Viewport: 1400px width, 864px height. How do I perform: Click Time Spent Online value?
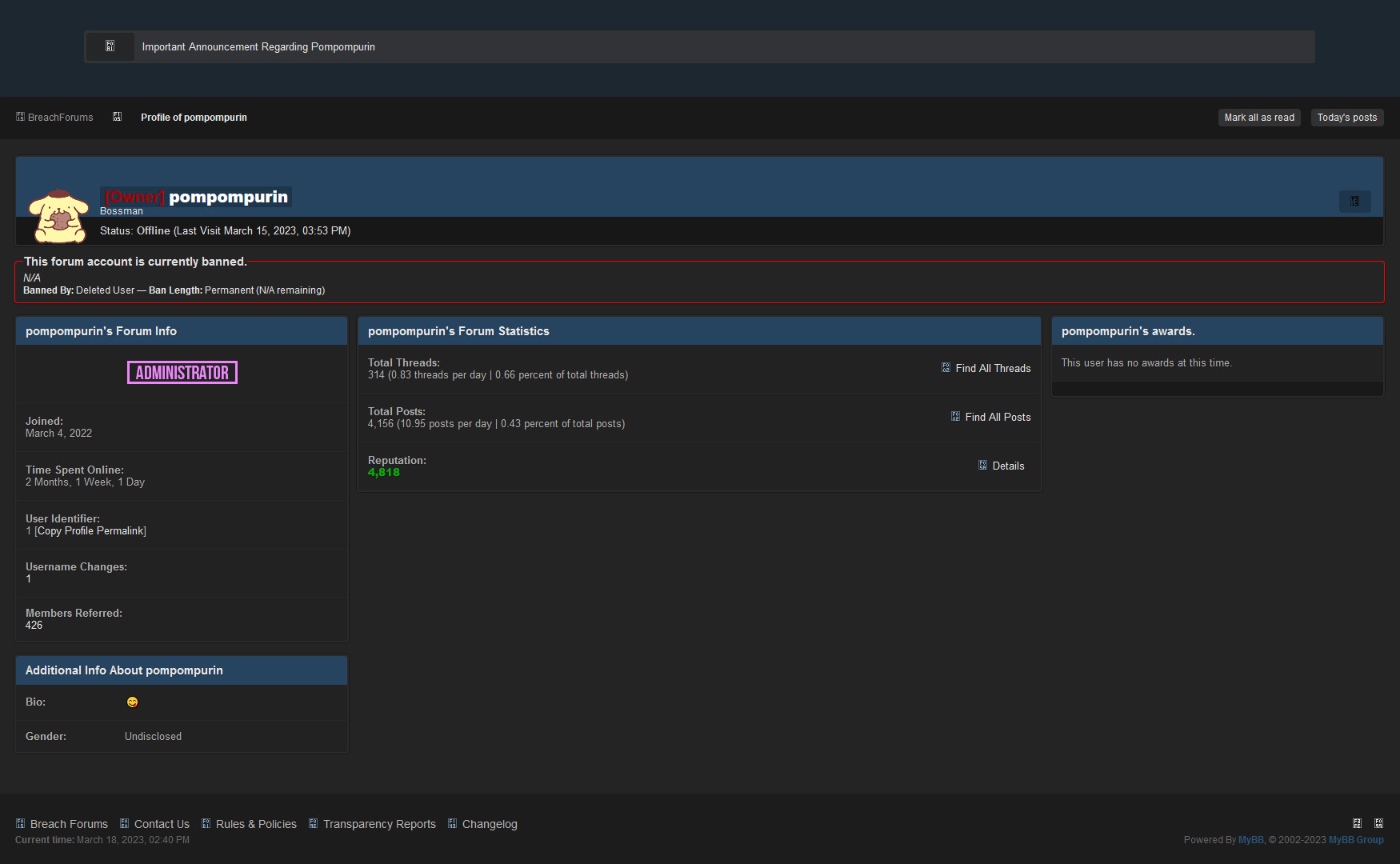pos(85,482)
